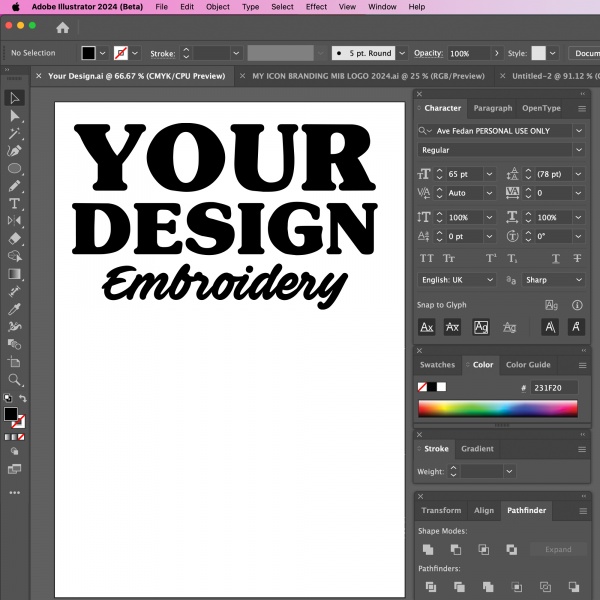Image resolution: width=600 pixels, height=600 pixels.
Task: Click the Merge pathfinder icon
Action: point(488,586)
